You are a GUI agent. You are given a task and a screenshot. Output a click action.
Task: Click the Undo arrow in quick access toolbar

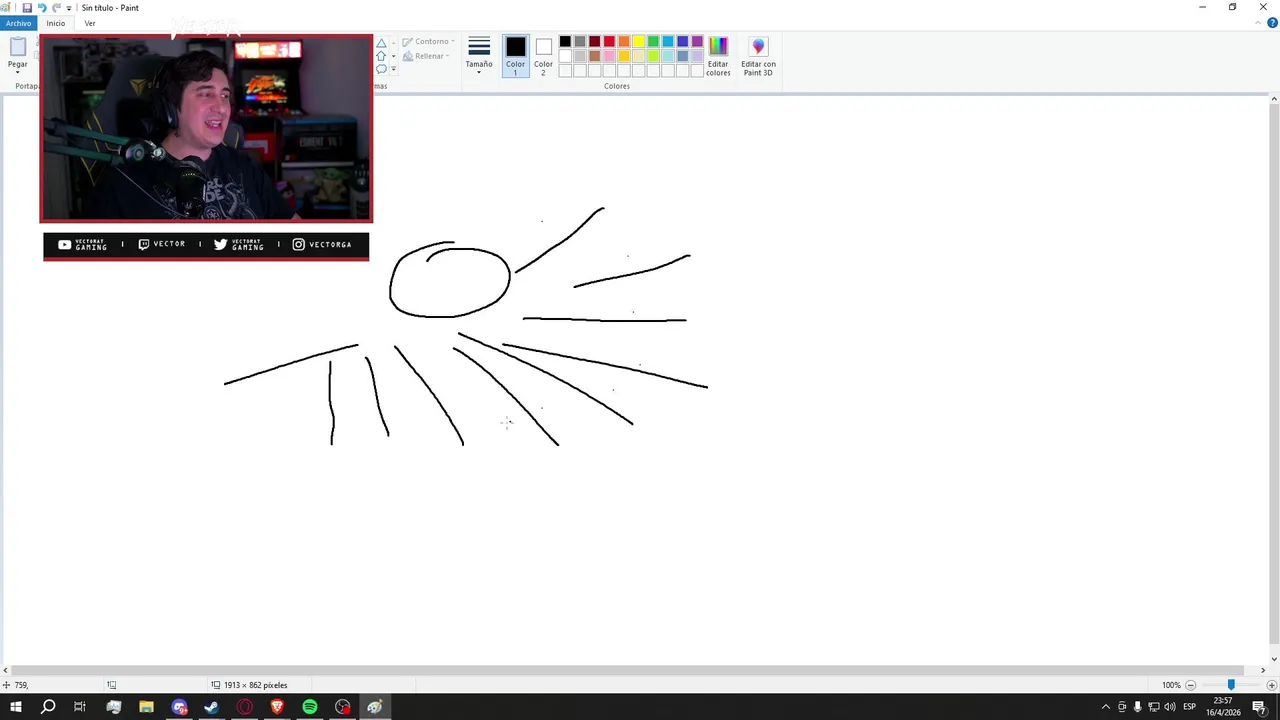pyautogui.click(x=42, y=7)
